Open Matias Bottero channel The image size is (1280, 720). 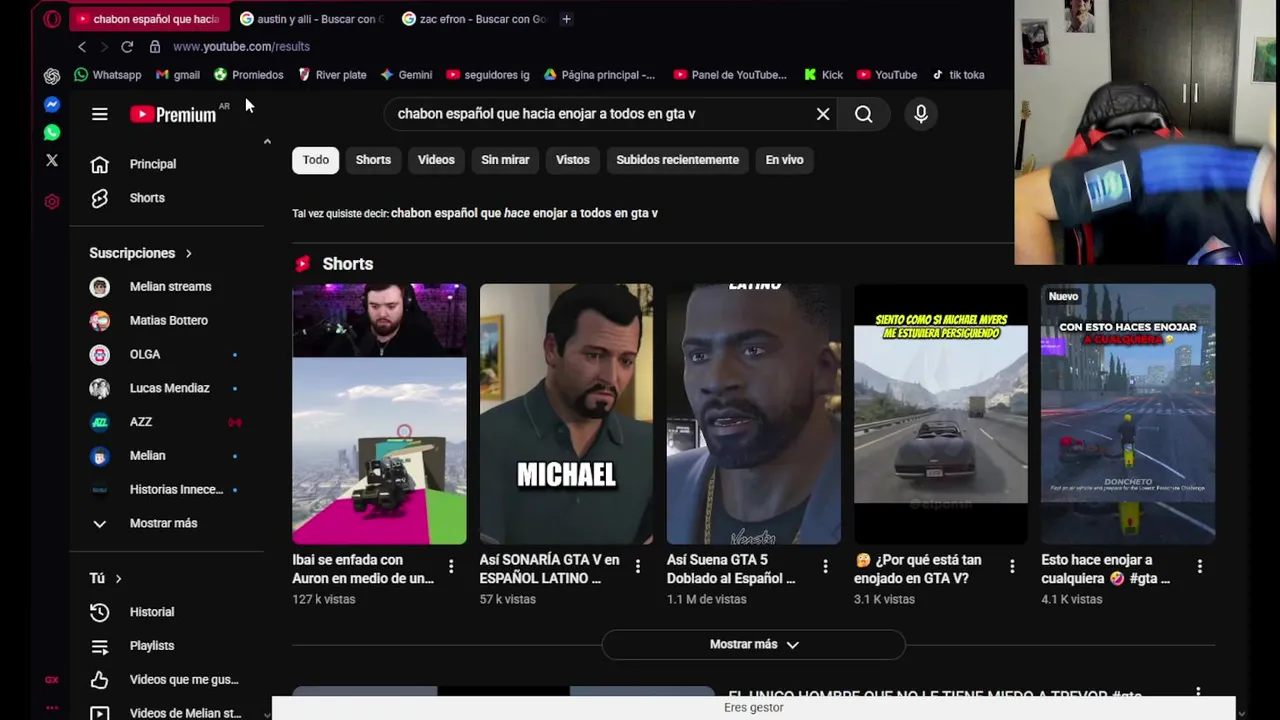[x=167, y=321]
